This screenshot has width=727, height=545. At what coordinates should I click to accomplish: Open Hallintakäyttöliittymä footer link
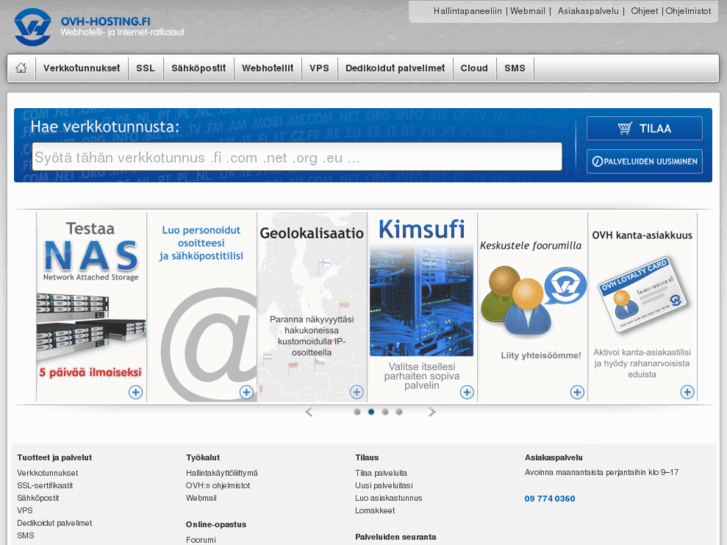coord(222,473)
